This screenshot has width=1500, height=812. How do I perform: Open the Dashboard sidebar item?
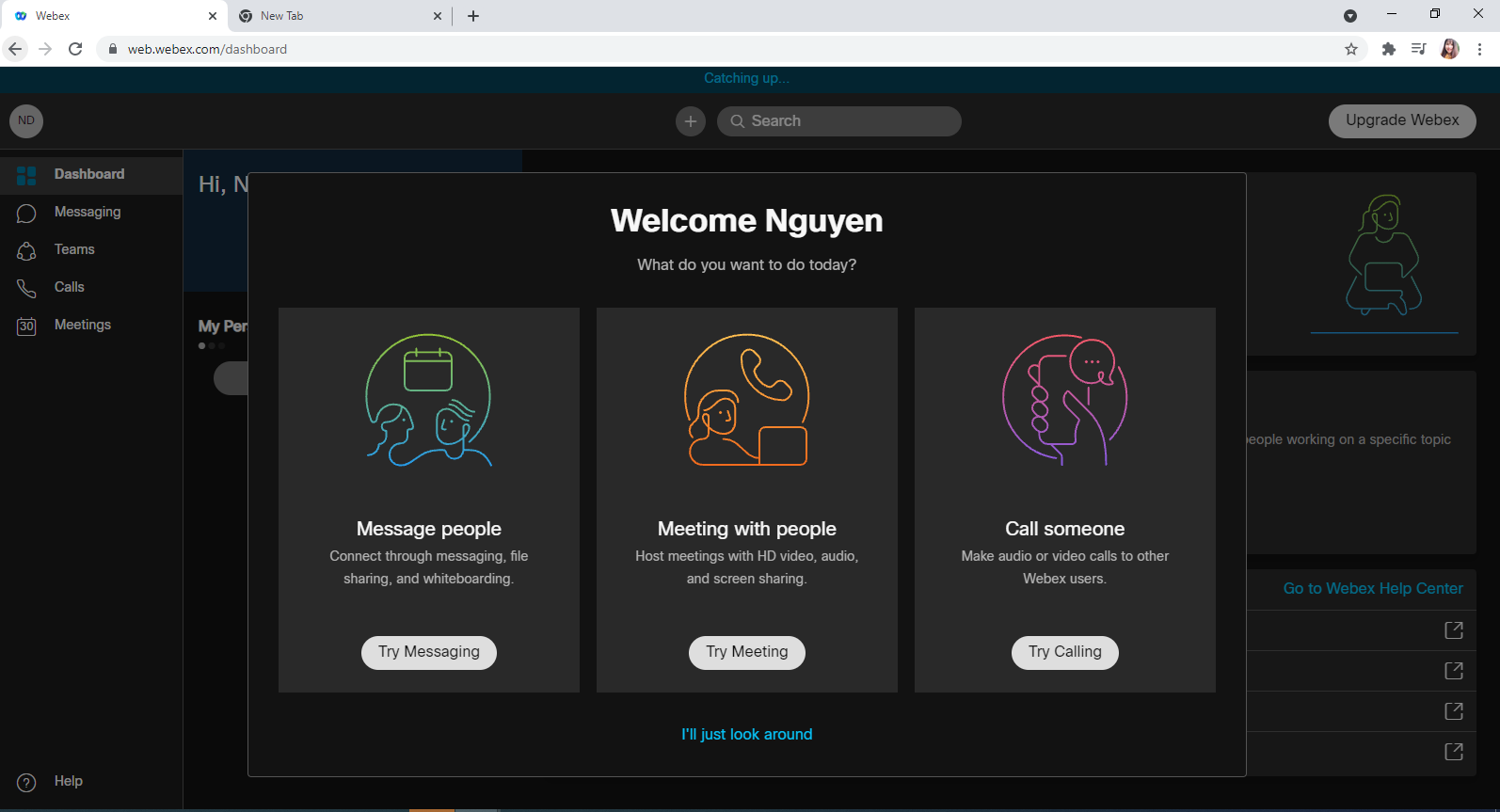[91, 175]
